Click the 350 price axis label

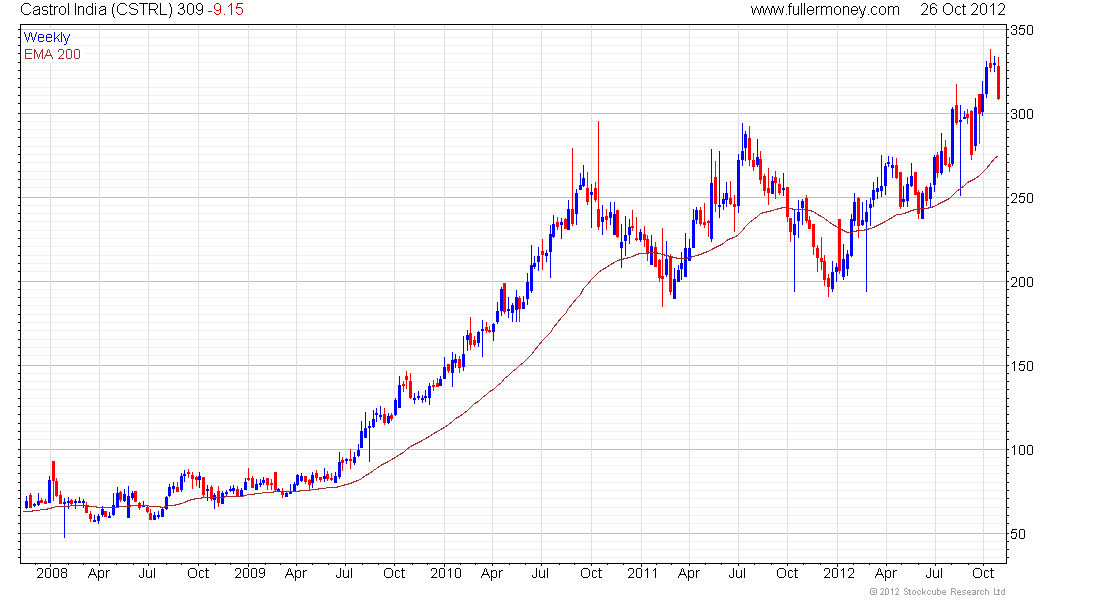point(1022,30)
